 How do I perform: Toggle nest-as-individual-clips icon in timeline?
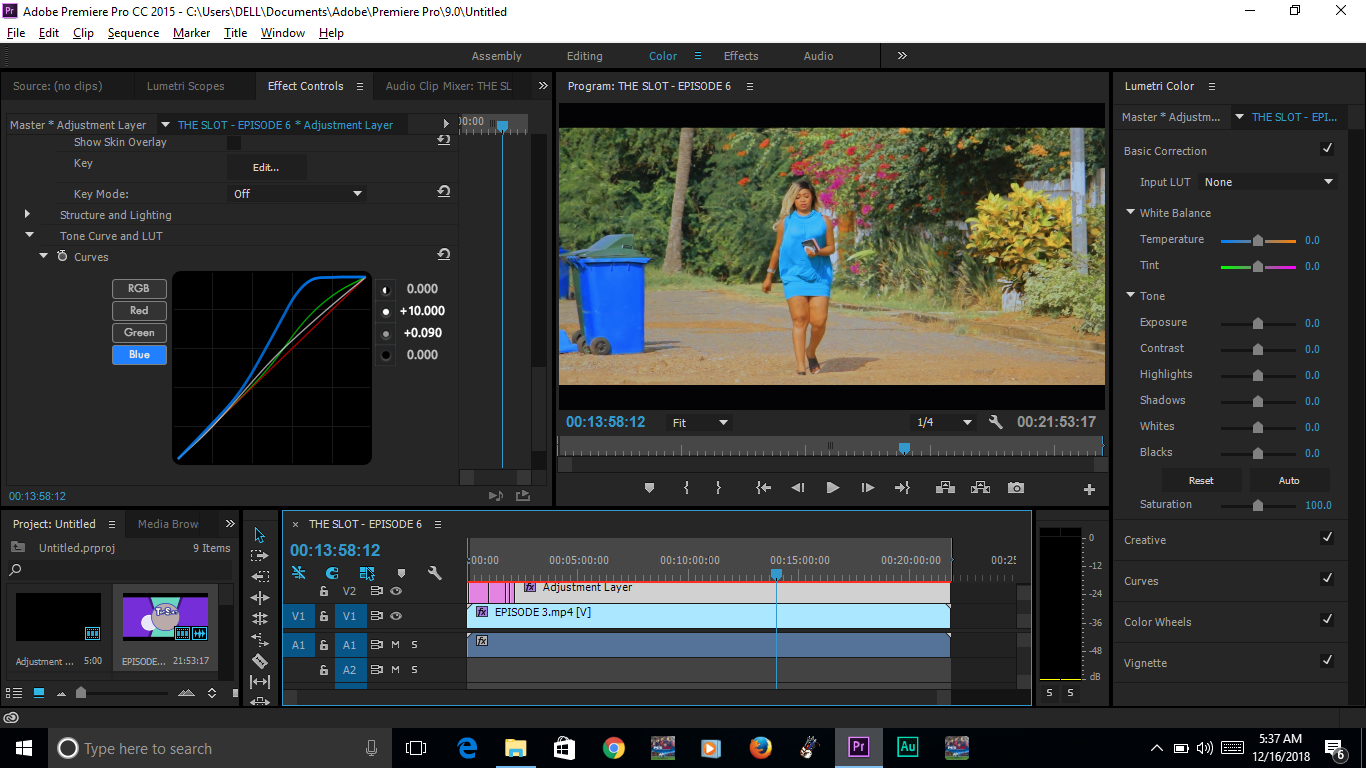[x=298, y=573]
